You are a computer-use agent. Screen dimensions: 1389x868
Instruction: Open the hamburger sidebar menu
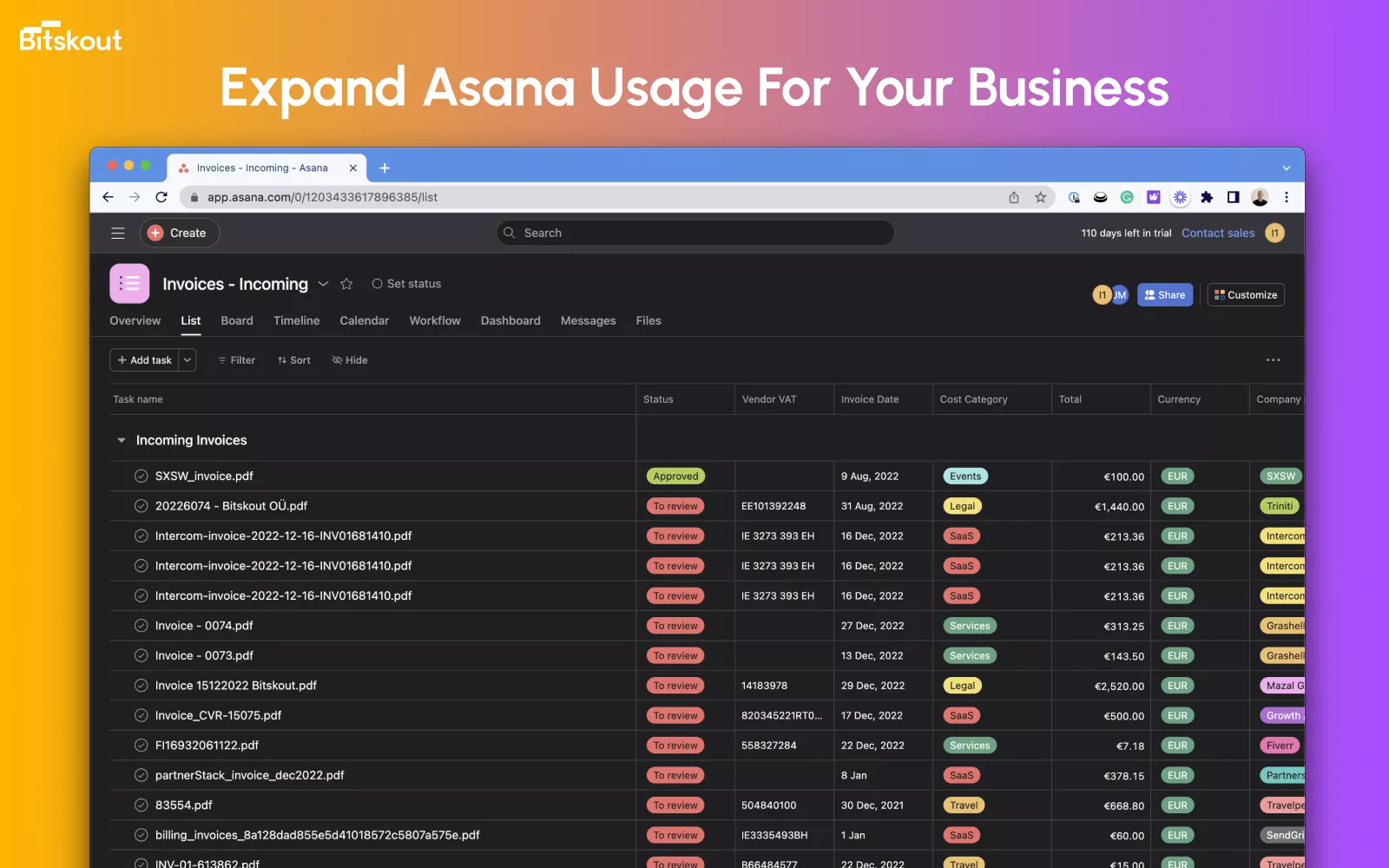click(118, 233)
